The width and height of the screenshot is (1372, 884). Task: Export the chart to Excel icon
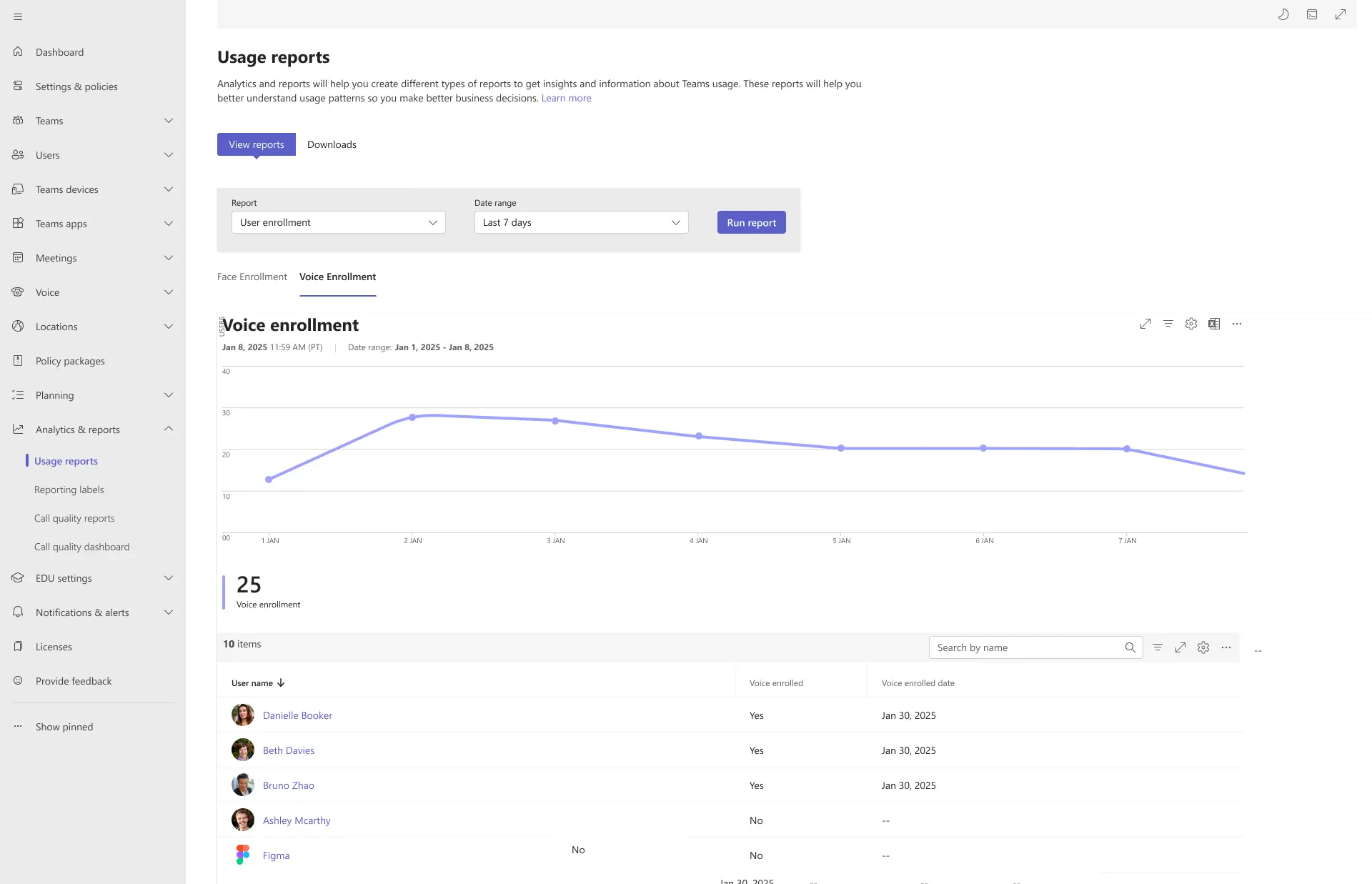tap(1214, 324)
